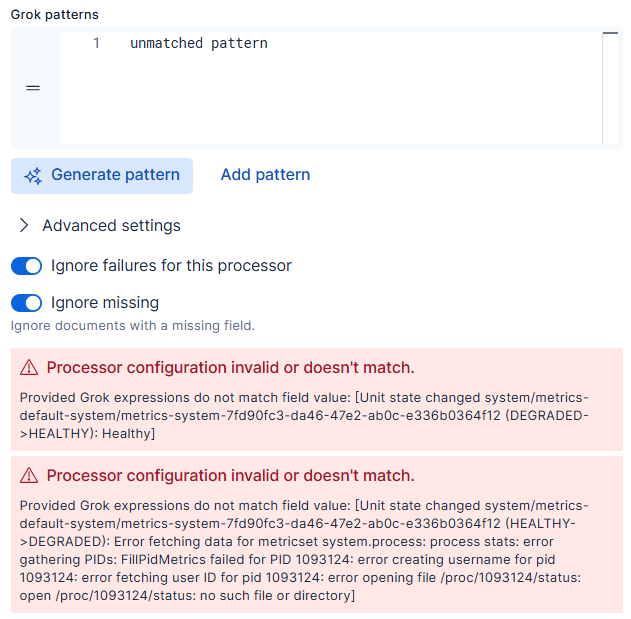Open the Advanced settings section label
The image size is (631, 619).
pyautogui.click(x=111, y=226)
